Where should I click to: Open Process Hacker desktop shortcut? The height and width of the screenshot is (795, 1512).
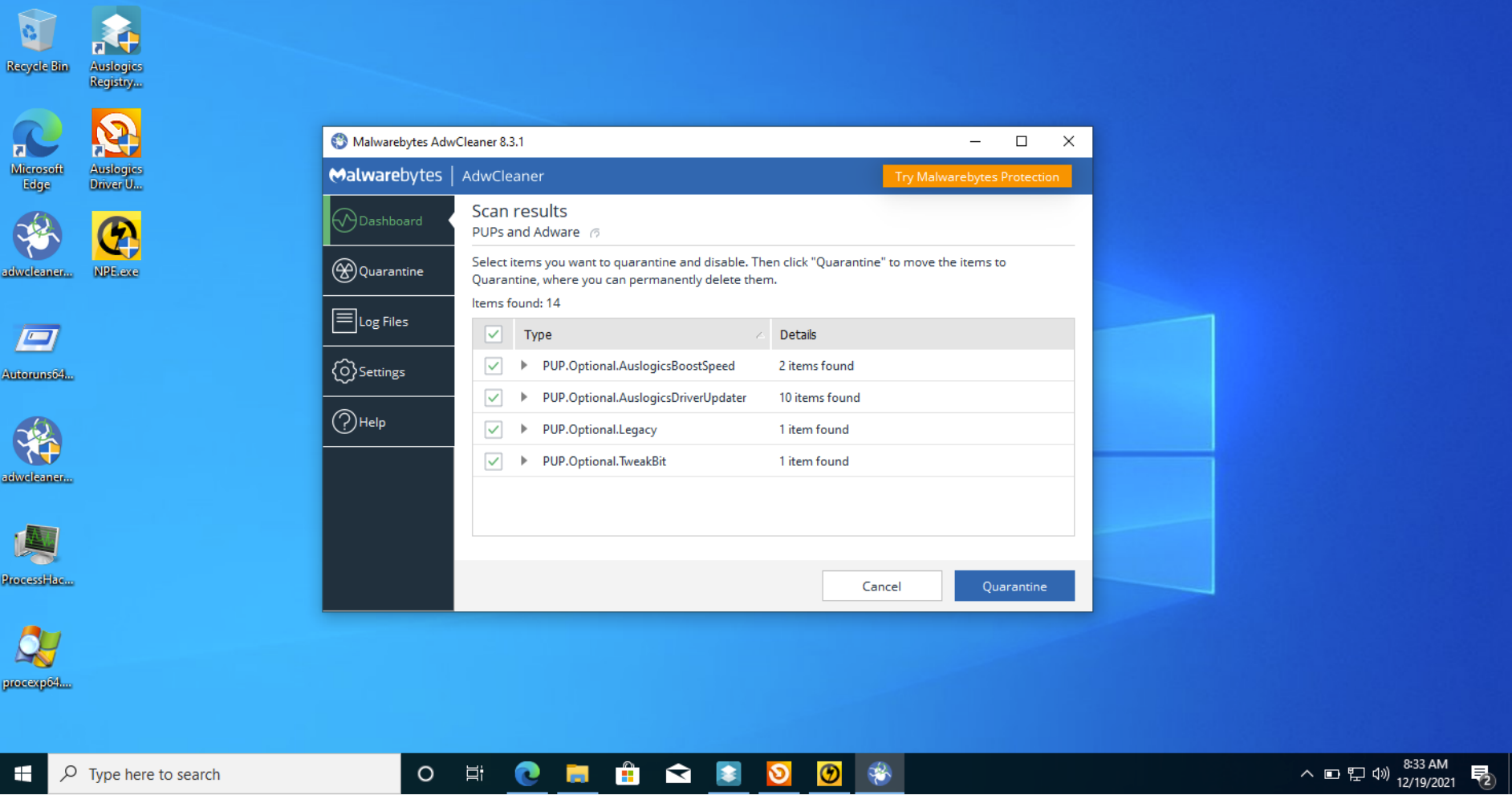point(37,554)
